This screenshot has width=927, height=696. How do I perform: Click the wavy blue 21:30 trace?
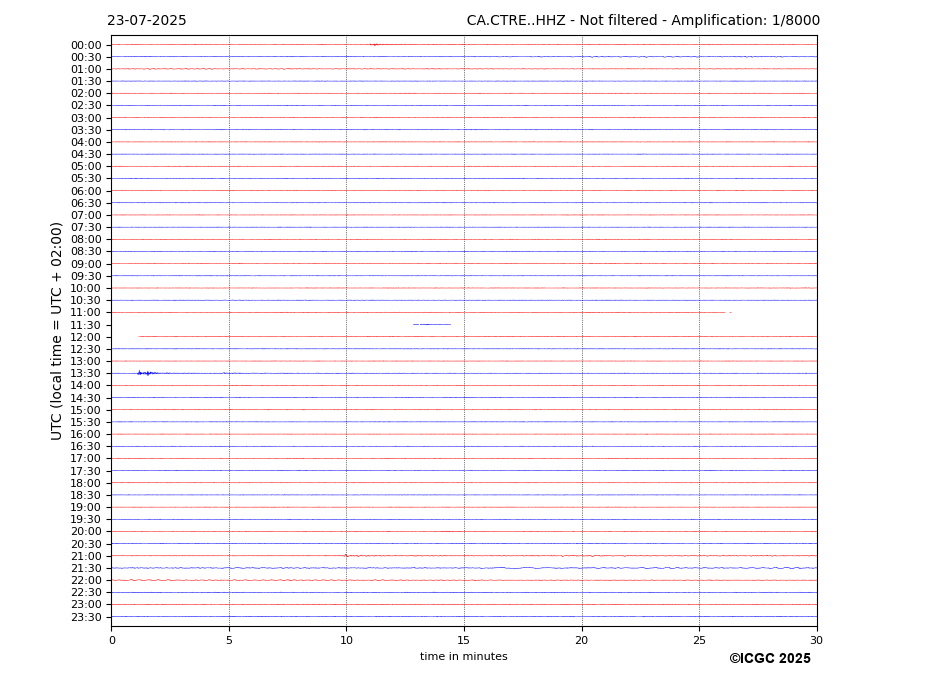click(464, 568)
